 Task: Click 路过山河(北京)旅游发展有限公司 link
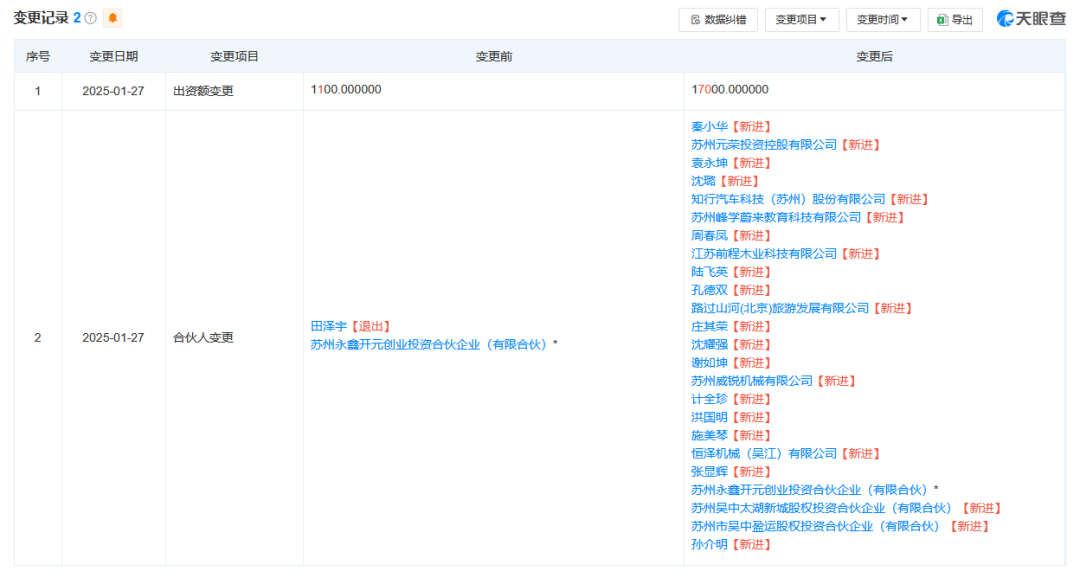tap(780, 308)
